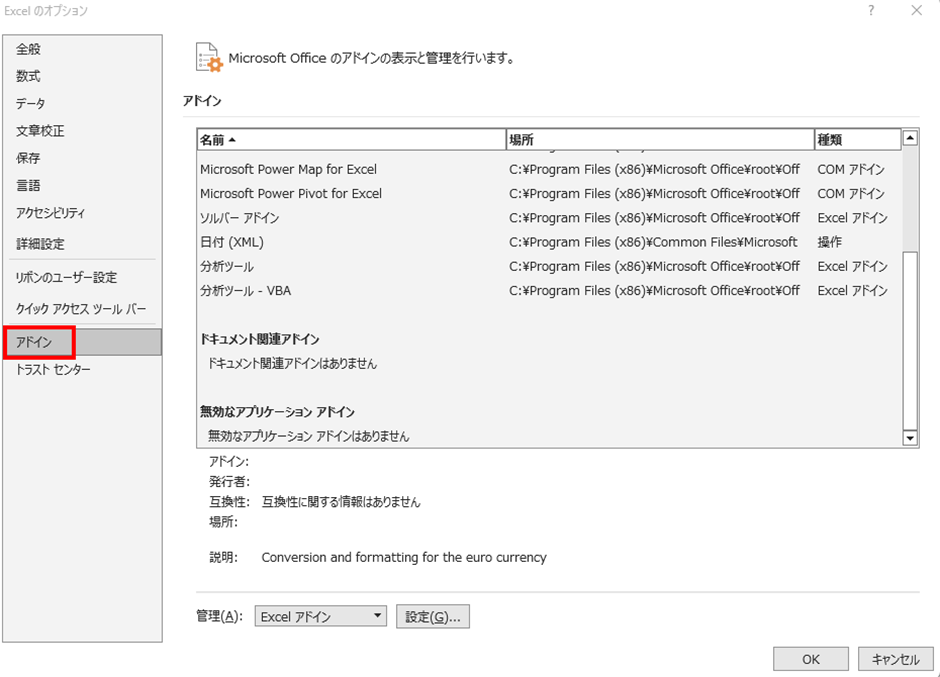The height and width of the screenshot is (677, 940).
Task: Select Microsoft Power Pivot for Excel row
Action: point(291,194)
